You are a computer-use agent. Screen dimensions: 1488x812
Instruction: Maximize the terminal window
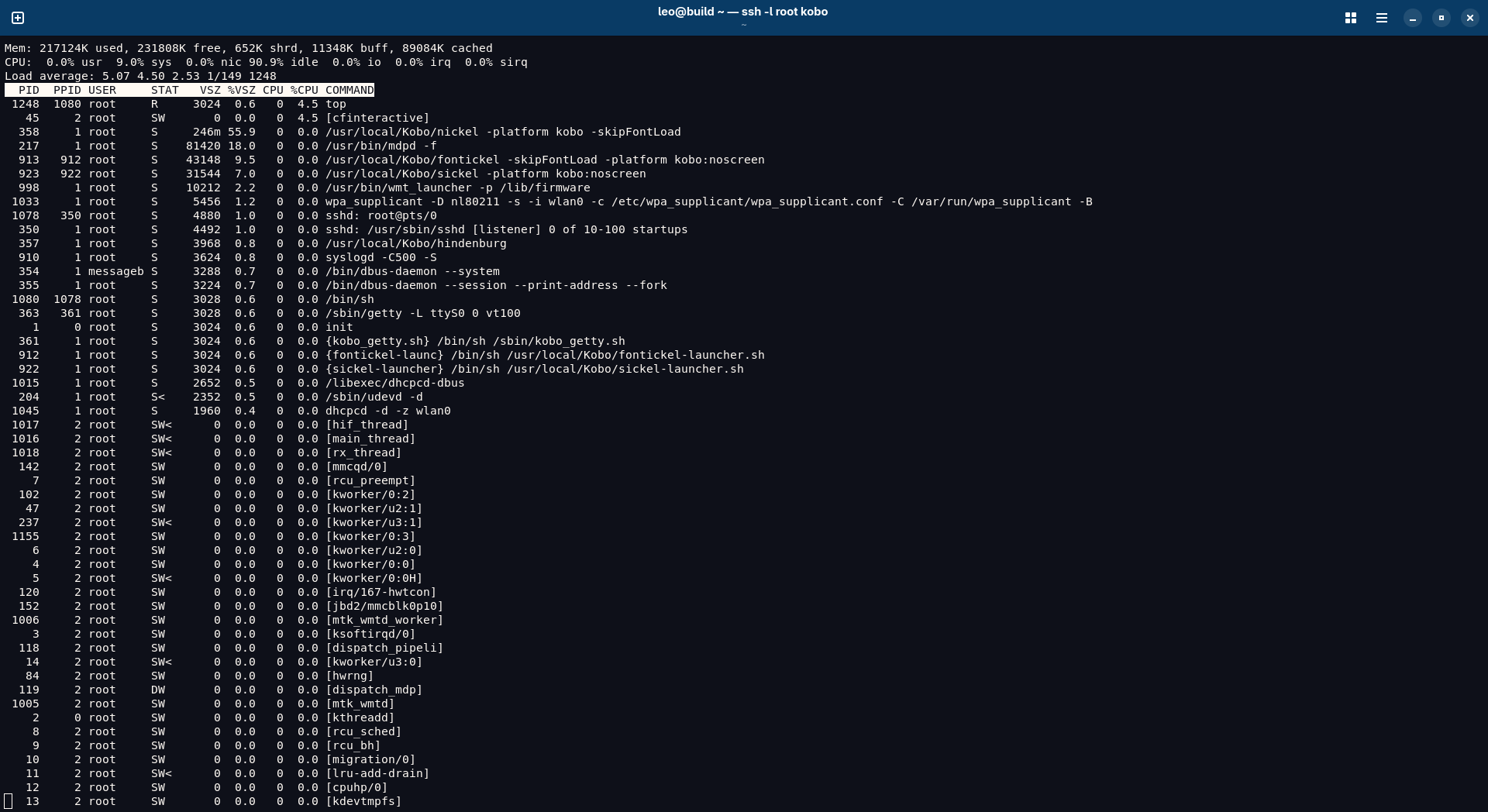(1441, 18)
